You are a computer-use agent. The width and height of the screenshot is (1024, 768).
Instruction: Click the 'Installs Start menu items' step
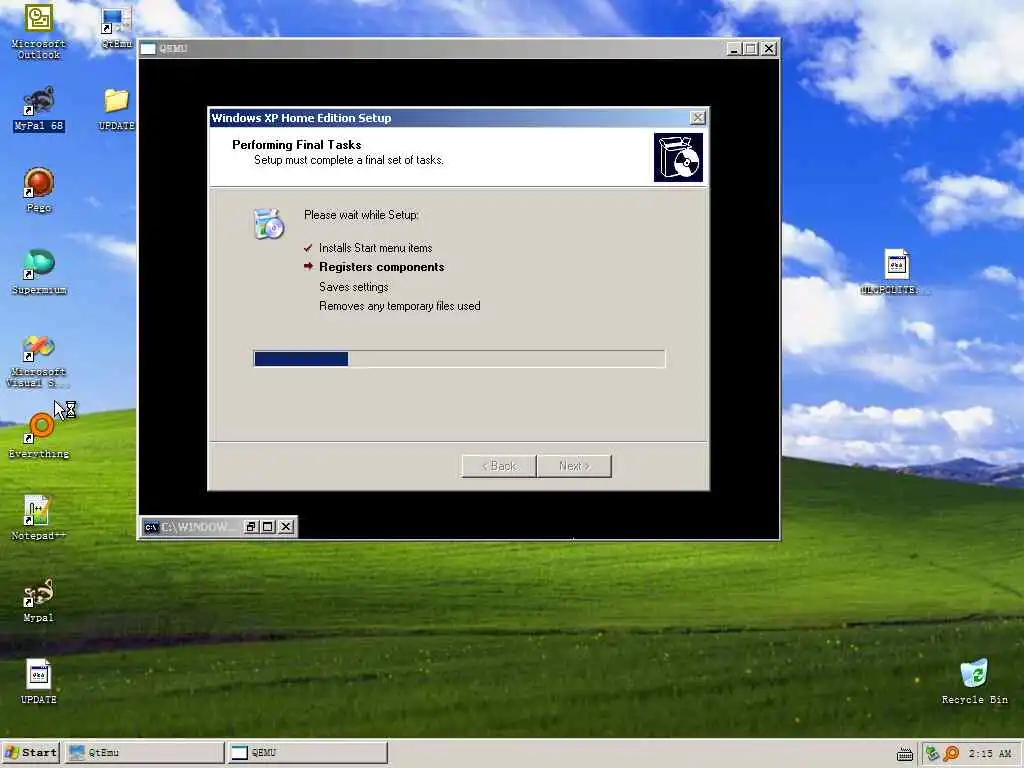click(x=376, y=248)
